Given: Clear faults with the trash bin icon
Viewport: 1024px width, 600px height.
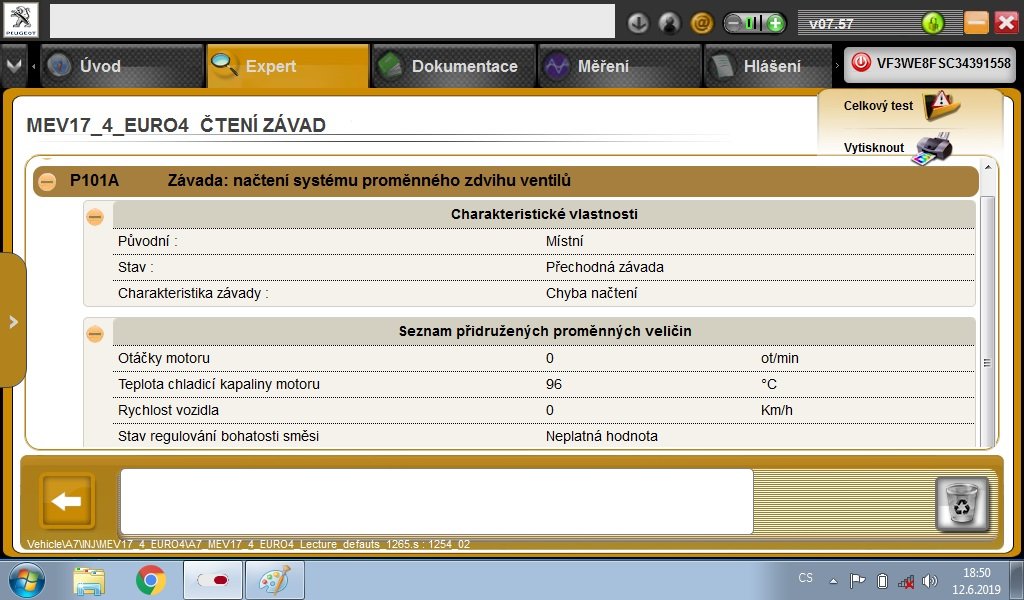Looking at the screenshot, I should [x=962, y=503].
